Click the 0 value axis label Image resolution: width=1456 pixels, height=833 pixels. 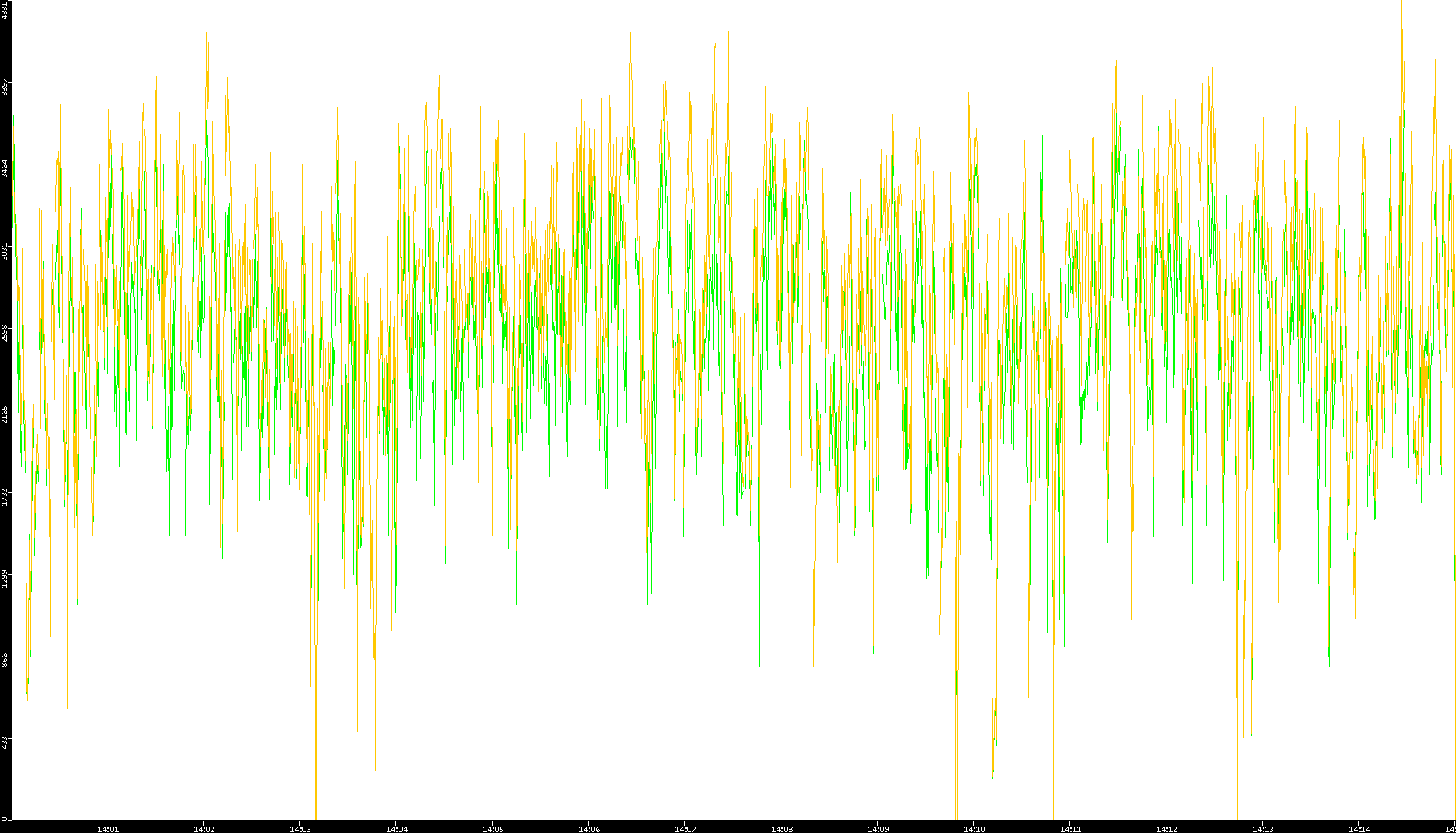(x=6, y=818)
